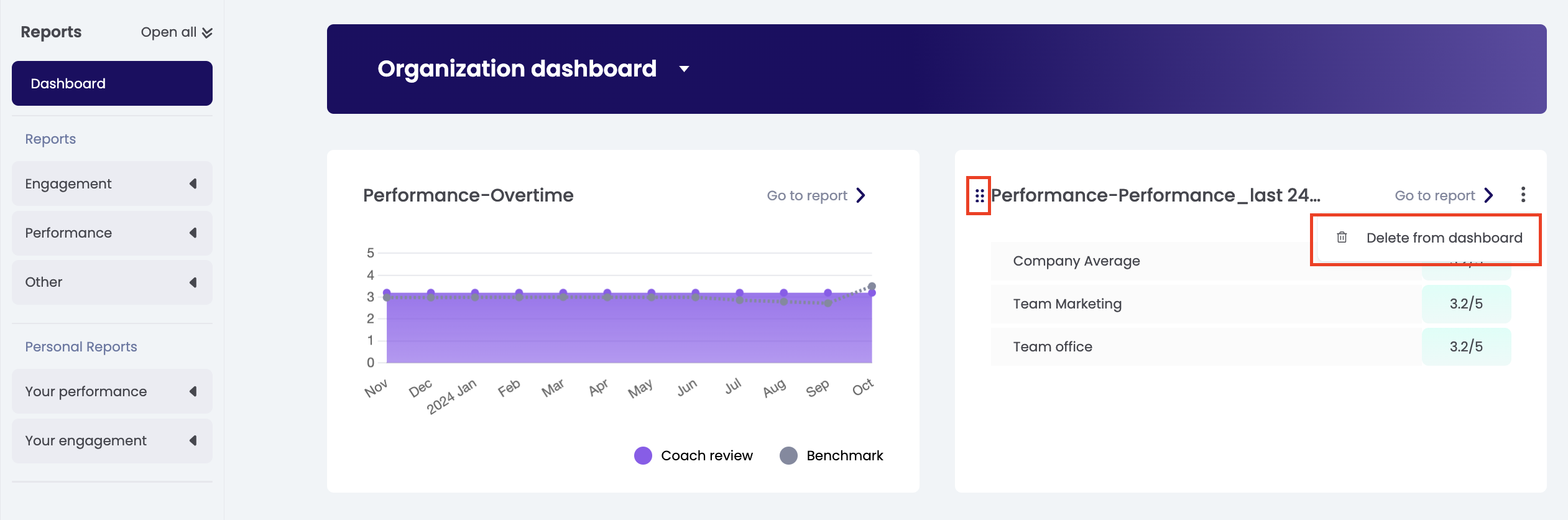Click the trash icon in the widget menu

pyautogui.click(x=1342, y=238)
